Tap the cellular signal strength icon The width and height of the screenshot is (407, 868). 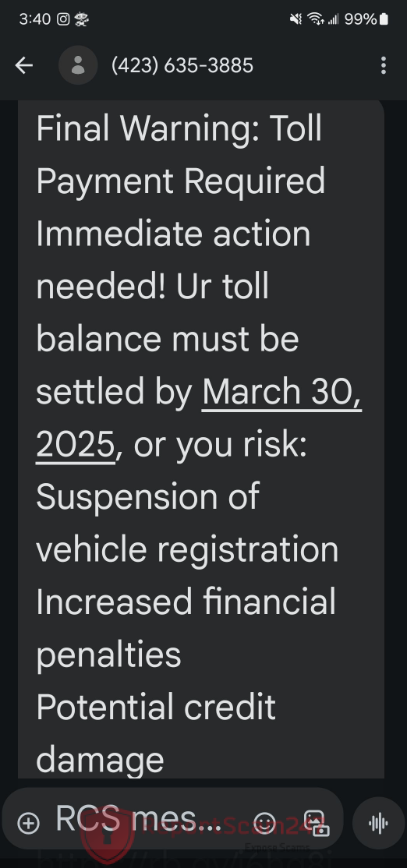(x=333, y=19)
